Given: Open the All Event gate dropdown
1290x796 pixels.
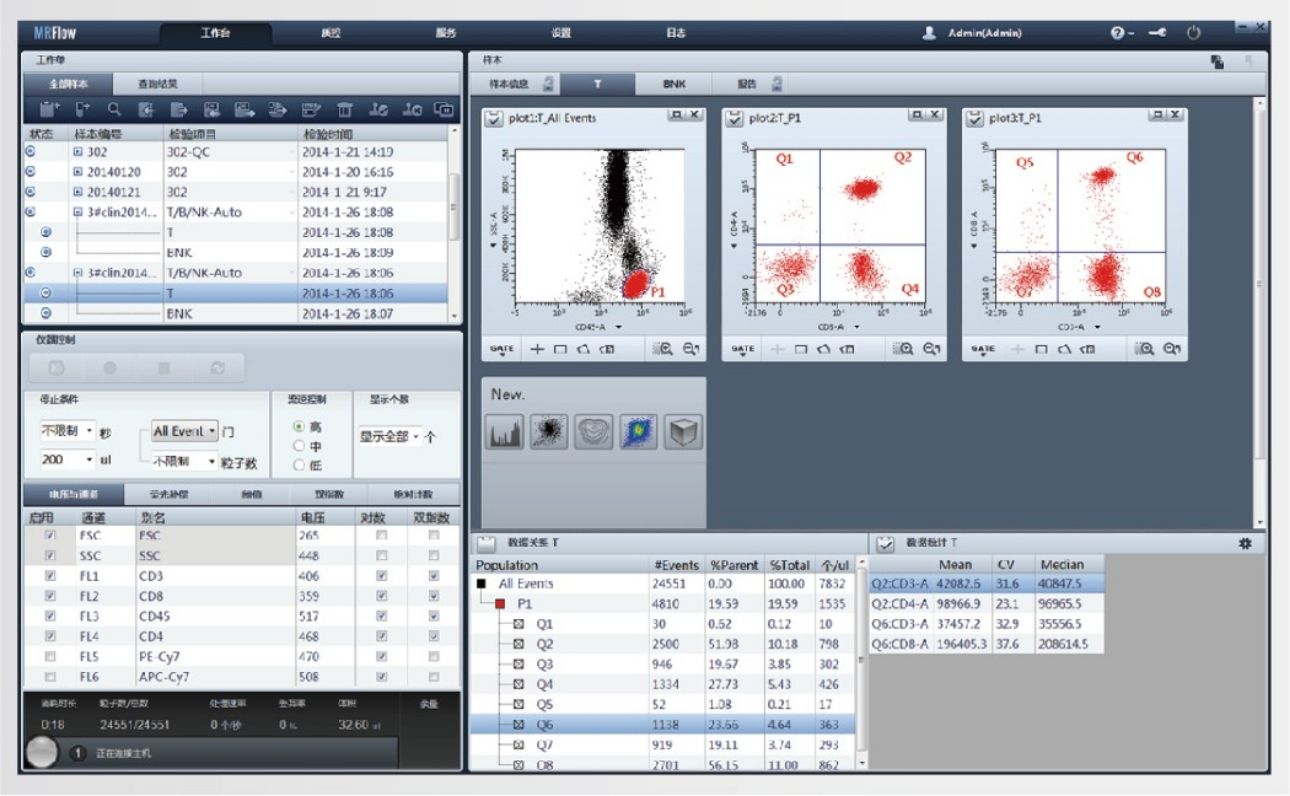Looking at the screenshot, I should pos(185,431).
